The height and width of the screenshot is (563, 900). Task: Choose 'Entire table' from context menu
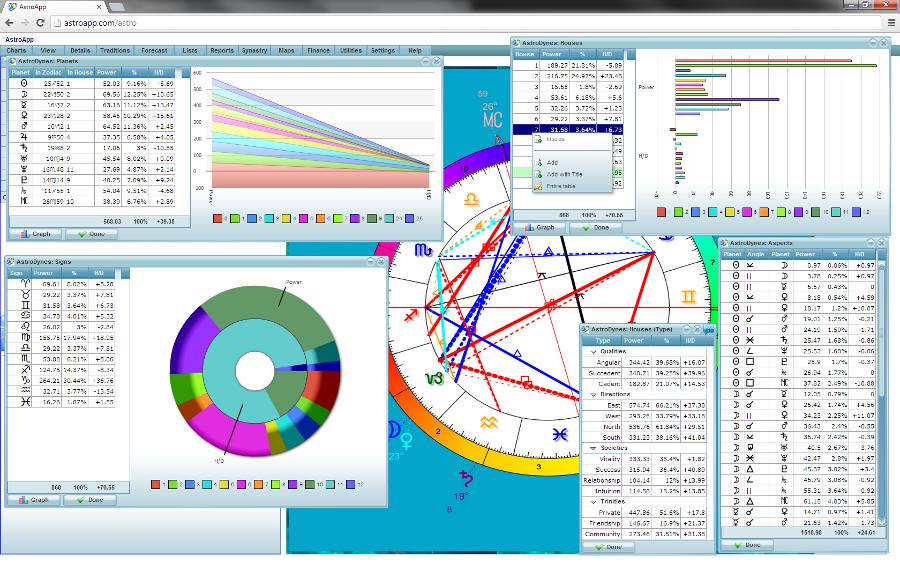(562, 185)
